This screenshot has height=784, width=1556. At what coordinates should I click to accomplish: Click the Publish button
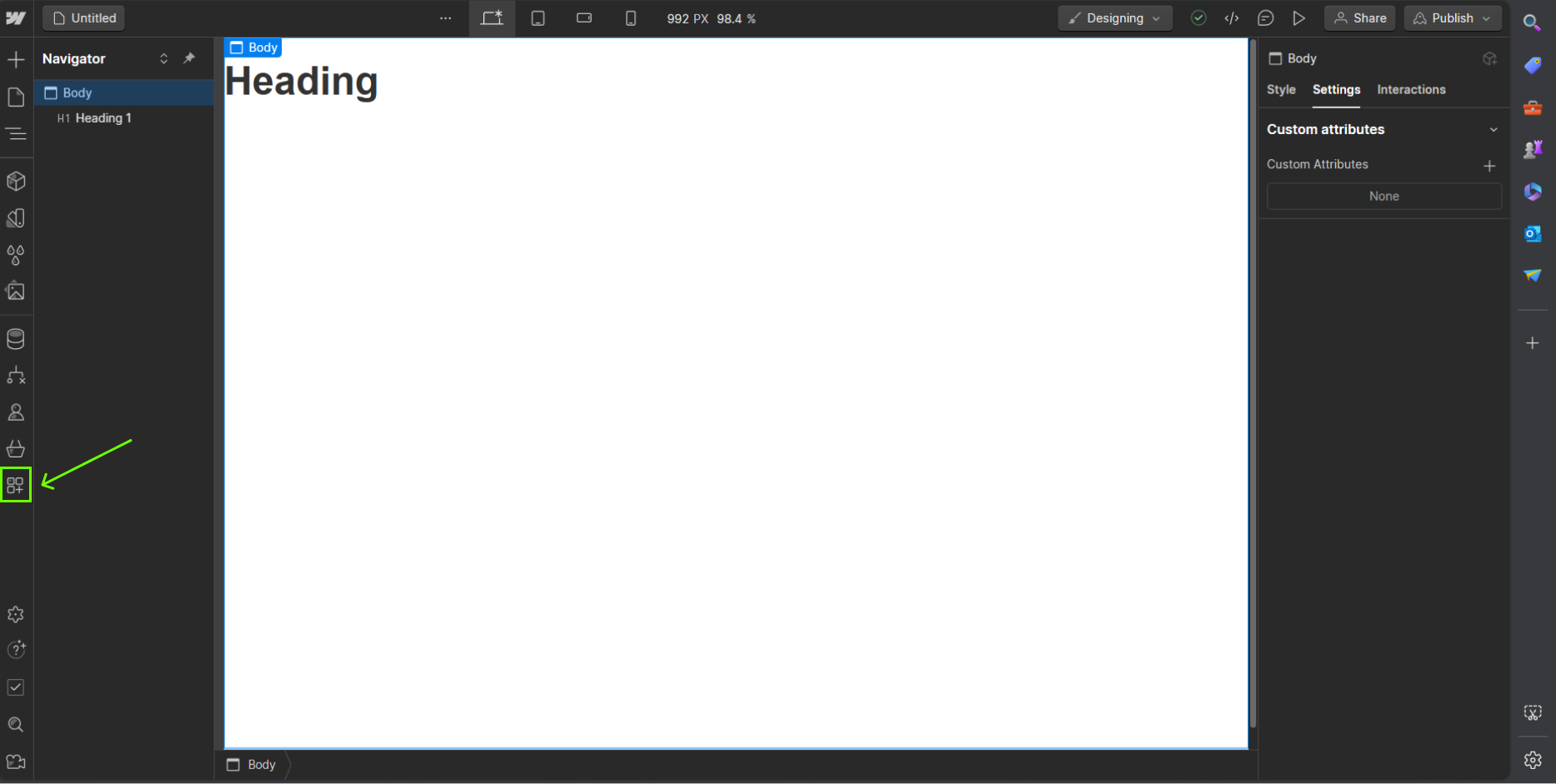coord(1452,18)
